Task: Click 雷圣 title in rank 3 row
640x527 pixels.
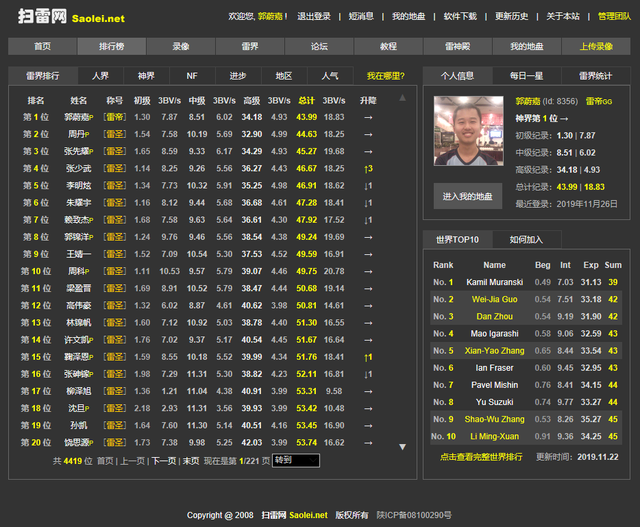Action: coord(115,151)
